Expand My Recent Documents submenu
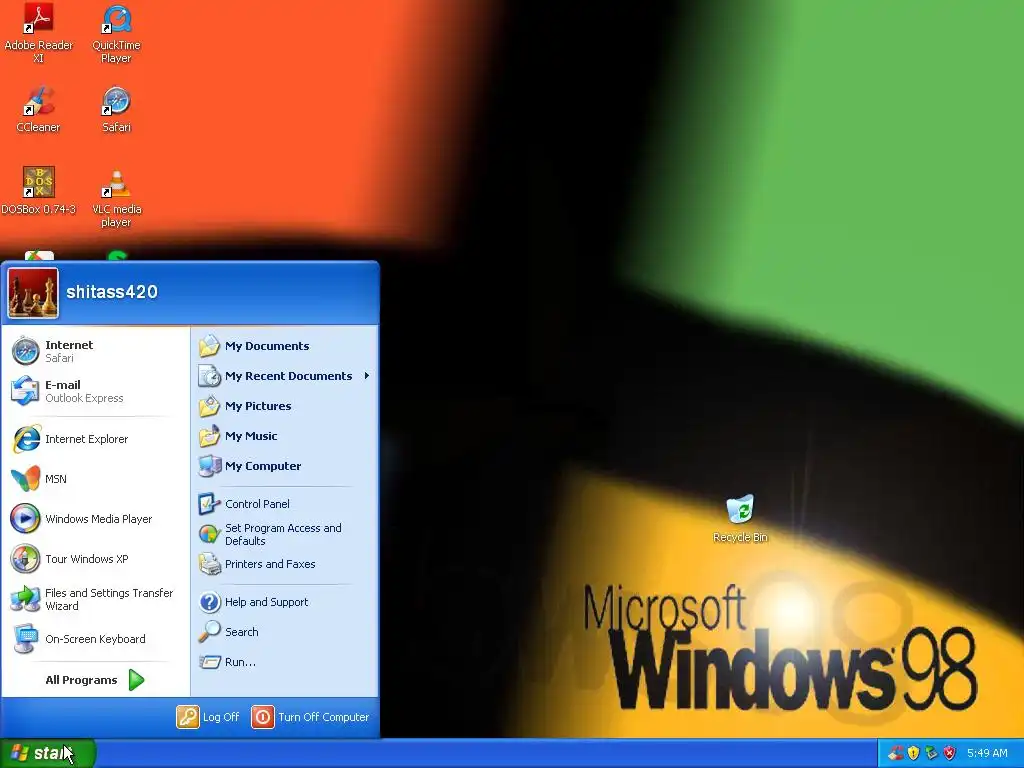This screenshot has width=1024, height=768. pos(285,376)
